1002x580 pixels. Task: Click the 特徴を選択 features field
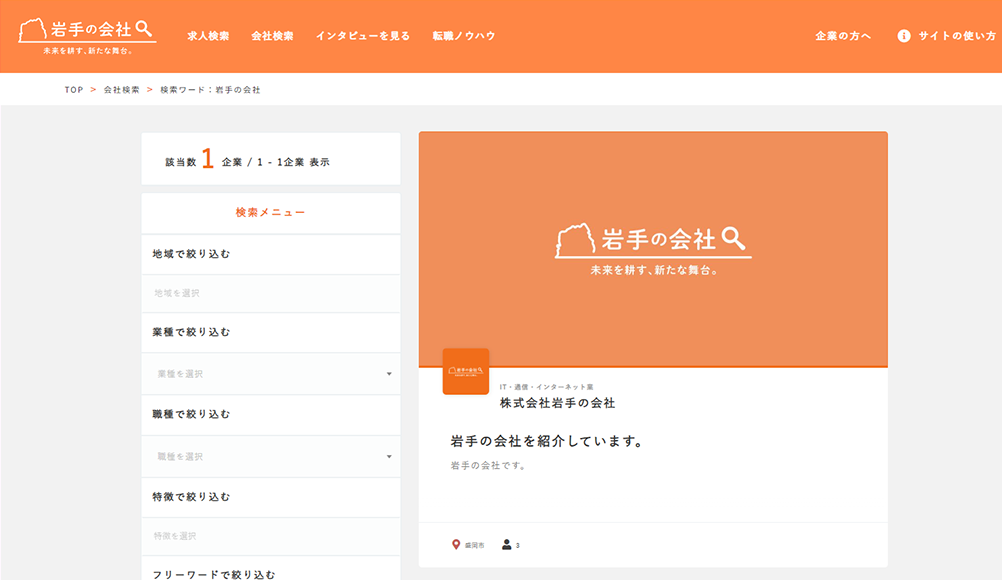pos(271,536)
